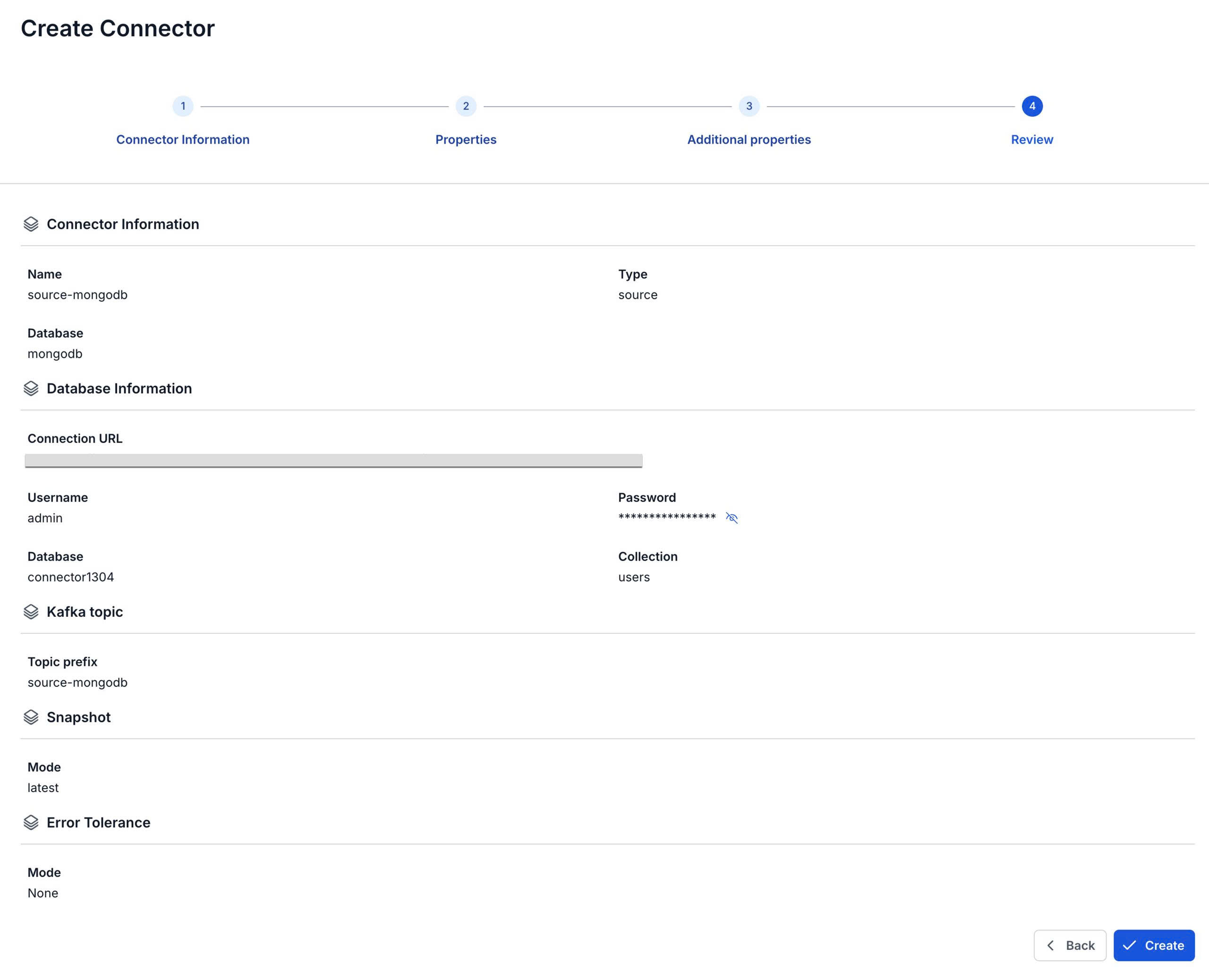Click the Snapshot section heading text

point(78,717)
